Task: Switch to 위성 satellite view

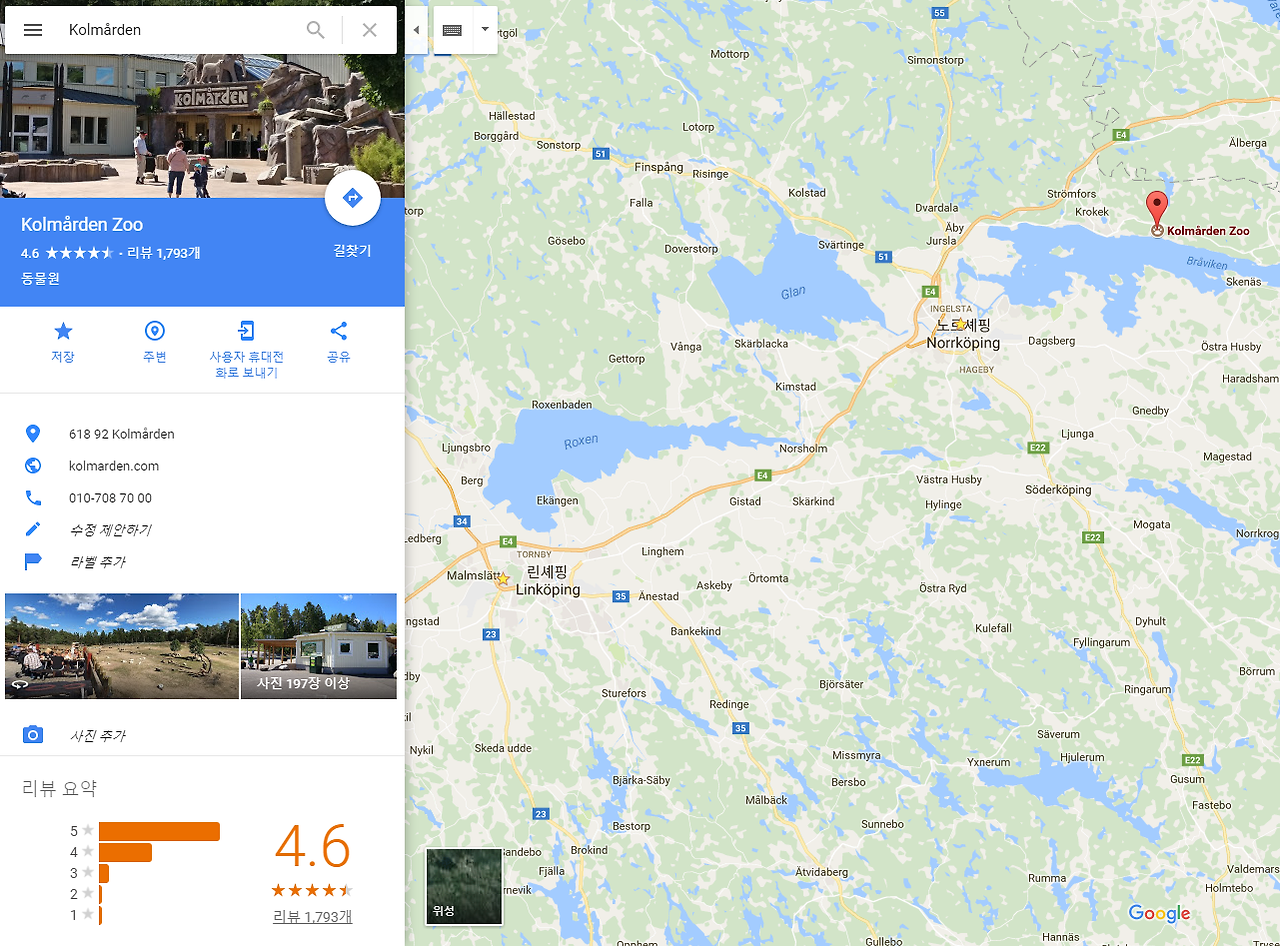Action: coord(464,886)
